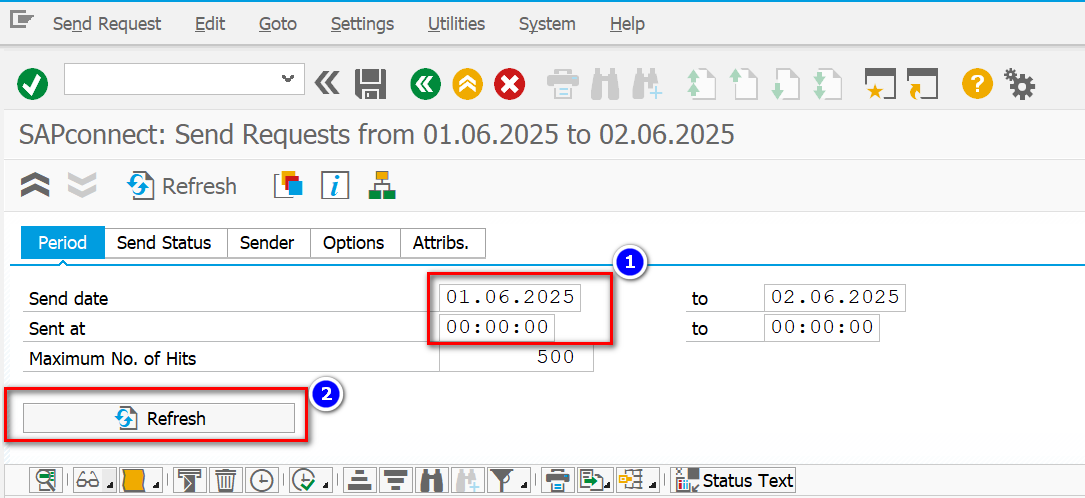1085x498 pixels.
Task: Click the yellow Exit icon
Action: coord(468,84)
